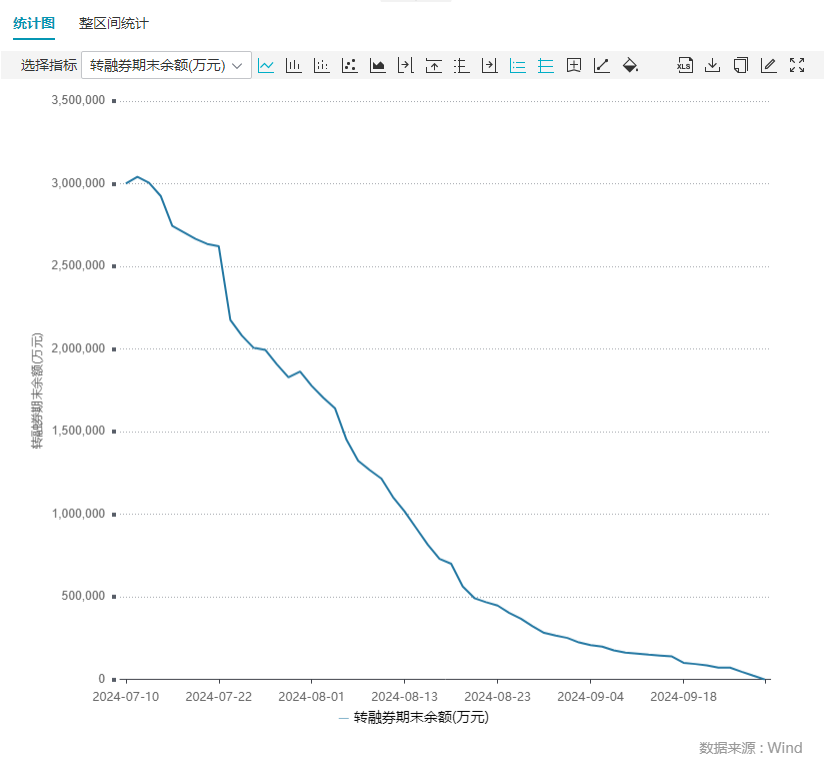Switch to the bar chart icon
The height and width of the screenshot is (763, 824).
tap(294, 65)
